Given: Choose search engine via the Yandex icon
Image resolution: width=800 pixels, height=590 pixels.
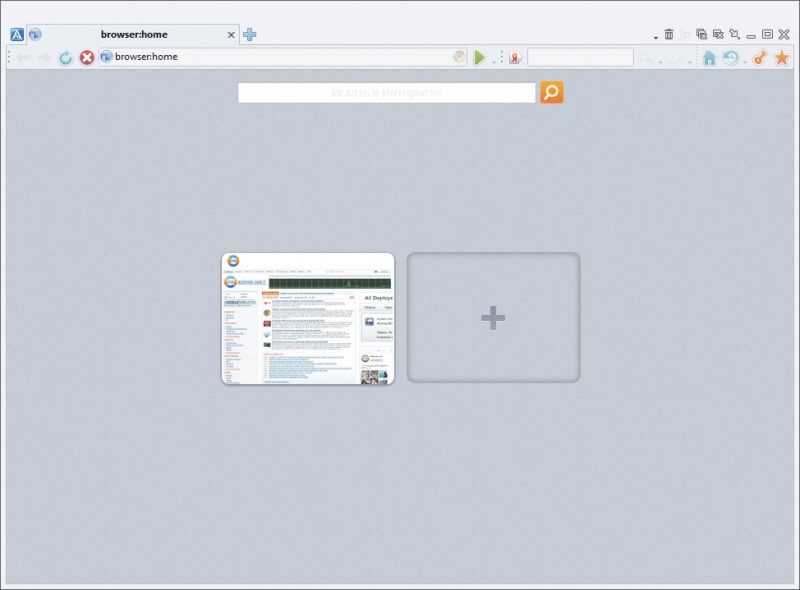Looking at the screenshot, I should [x=515, y=58].
